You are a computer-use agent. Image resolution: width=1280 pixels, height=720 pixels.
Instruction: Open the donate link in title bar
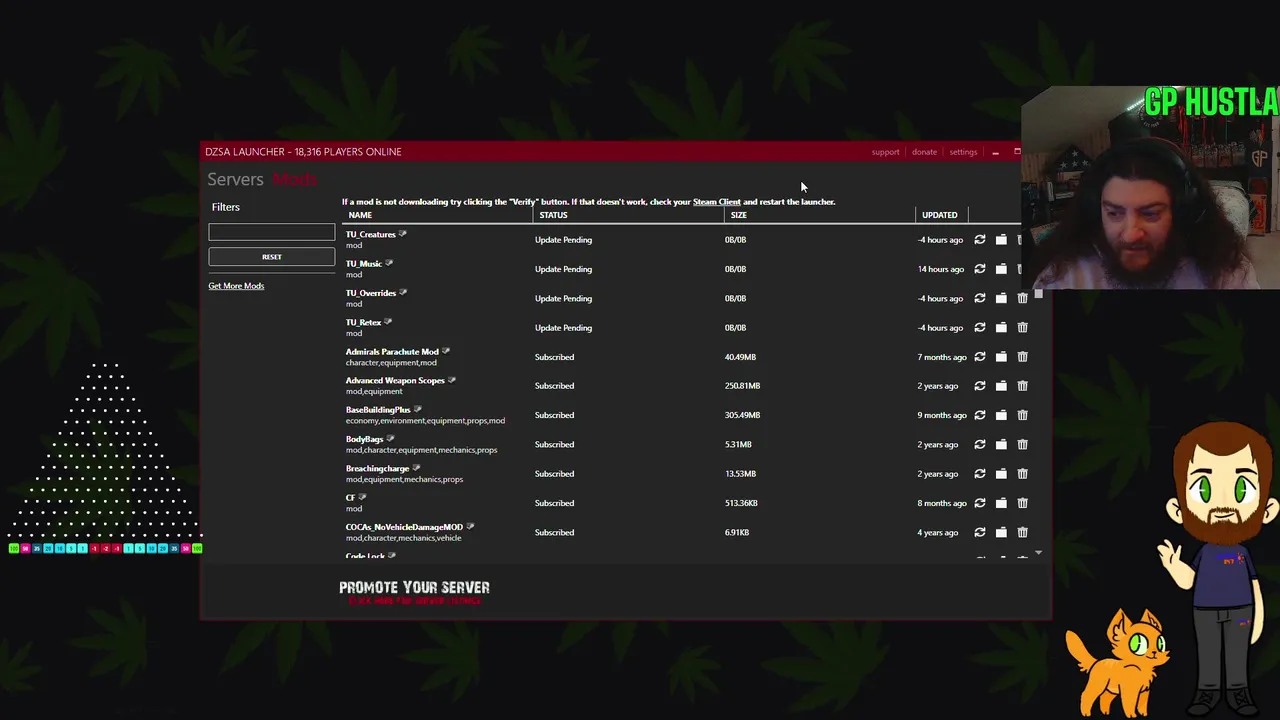pyautogui.click(x=924, y=152)
